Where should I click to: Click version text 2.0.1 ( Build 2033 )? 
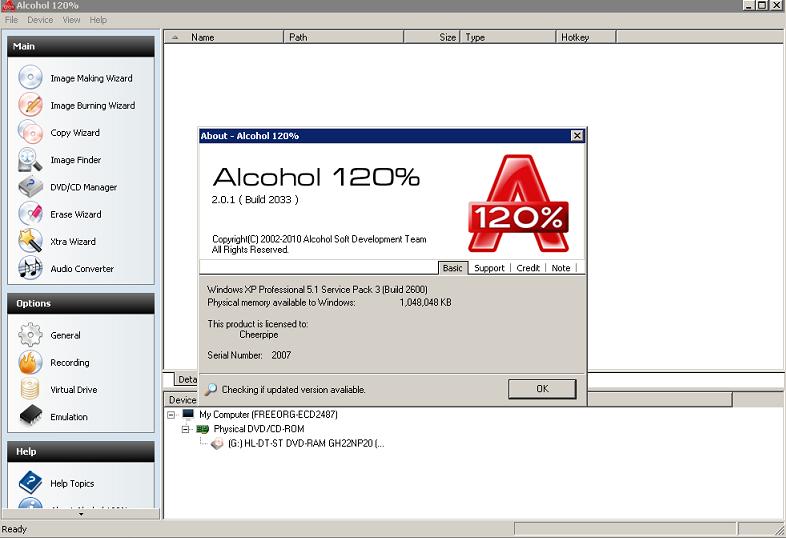point(255,199)
